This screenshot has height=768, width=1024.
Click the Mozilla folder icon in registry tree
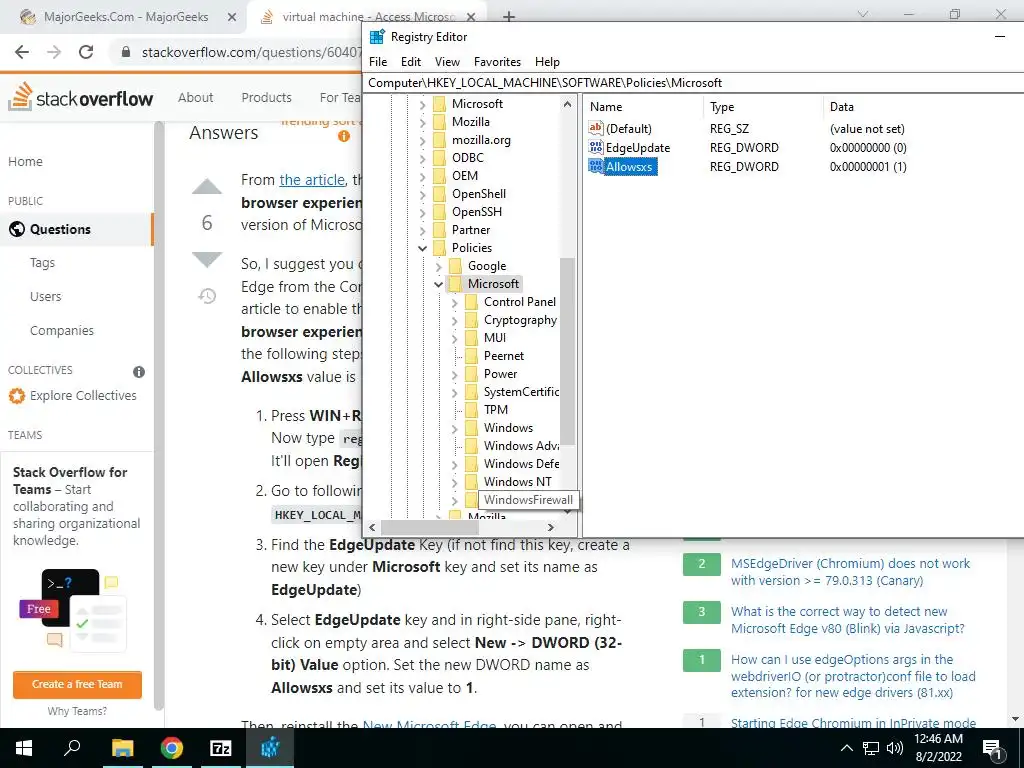coord(440,121)
